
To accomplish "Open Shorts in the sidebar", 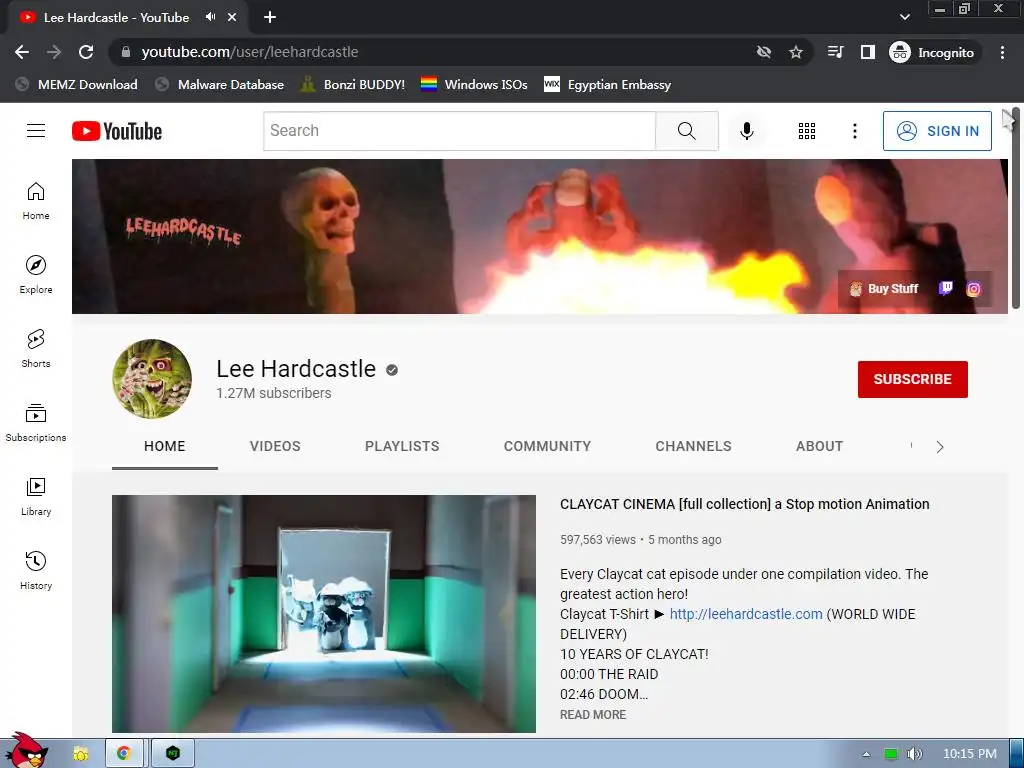I will (x=36, y=349).
